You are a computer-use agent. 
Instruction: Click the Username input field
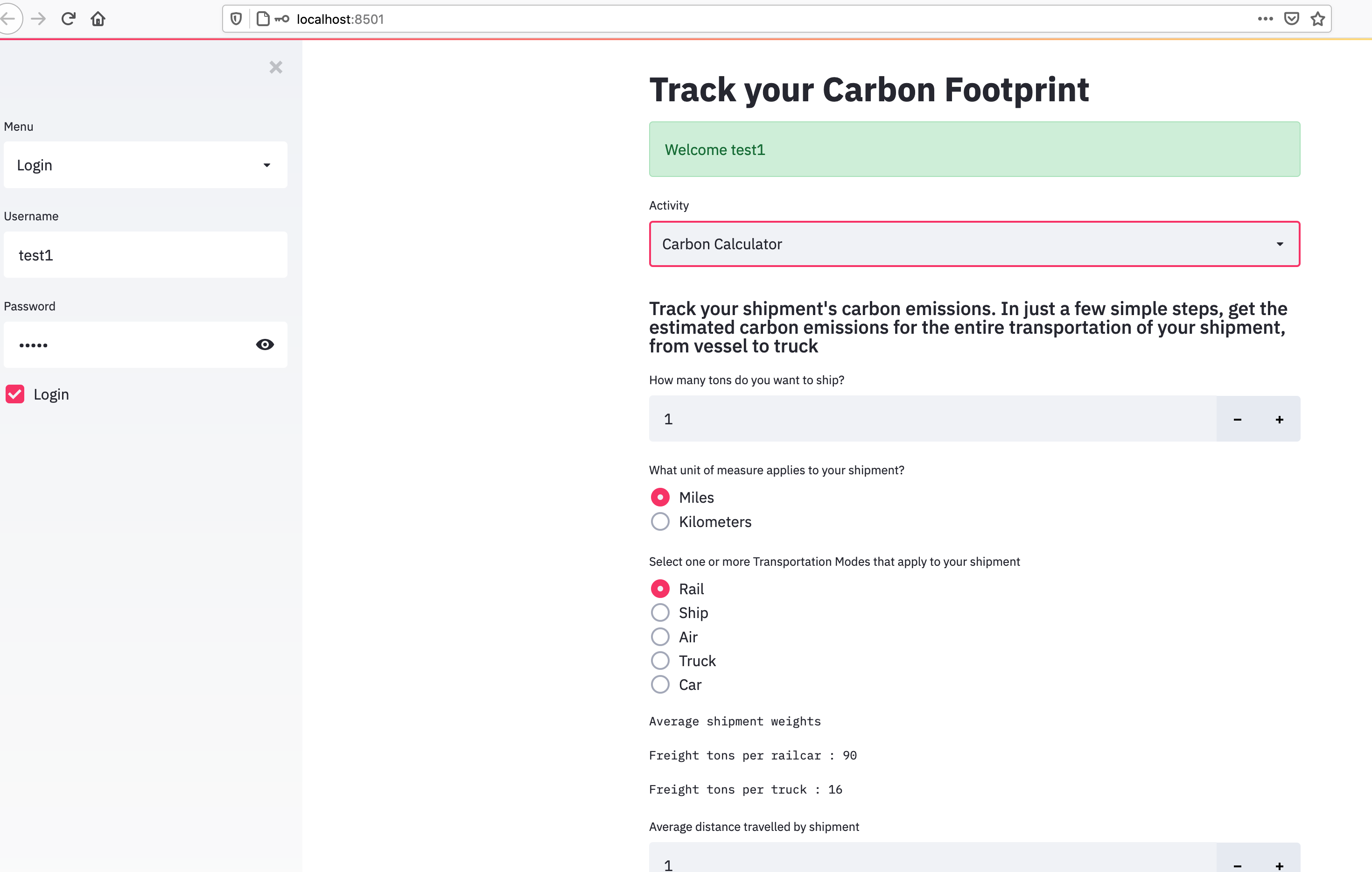click(x=145, y=255)
